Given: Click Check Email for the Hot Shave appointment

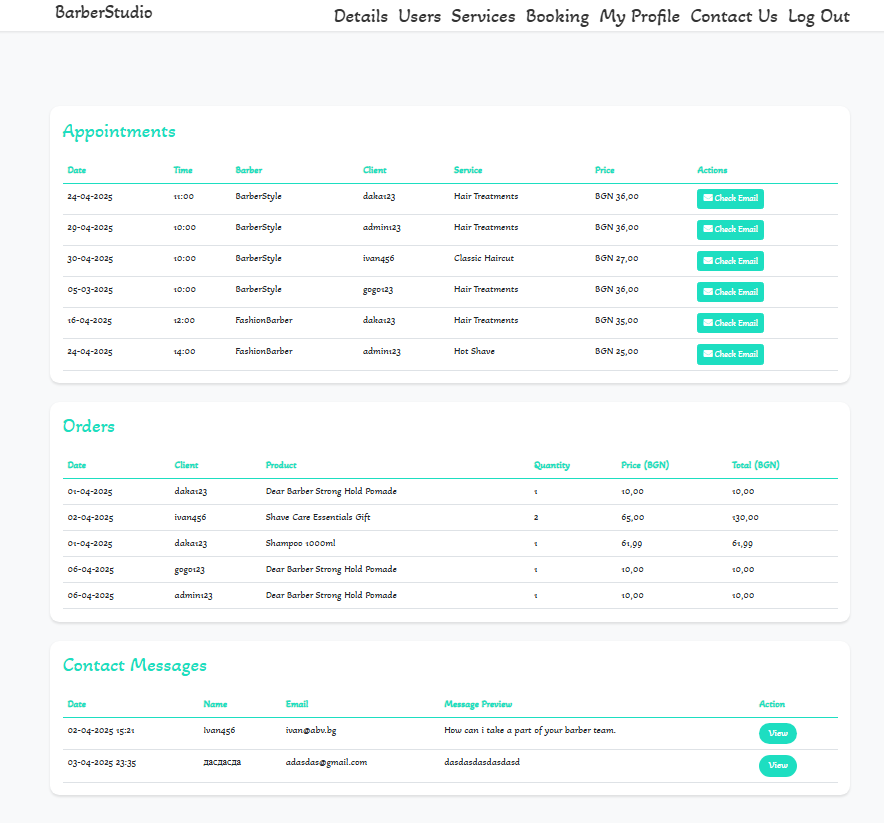Looking at the screenshot, I should [729, 354].
